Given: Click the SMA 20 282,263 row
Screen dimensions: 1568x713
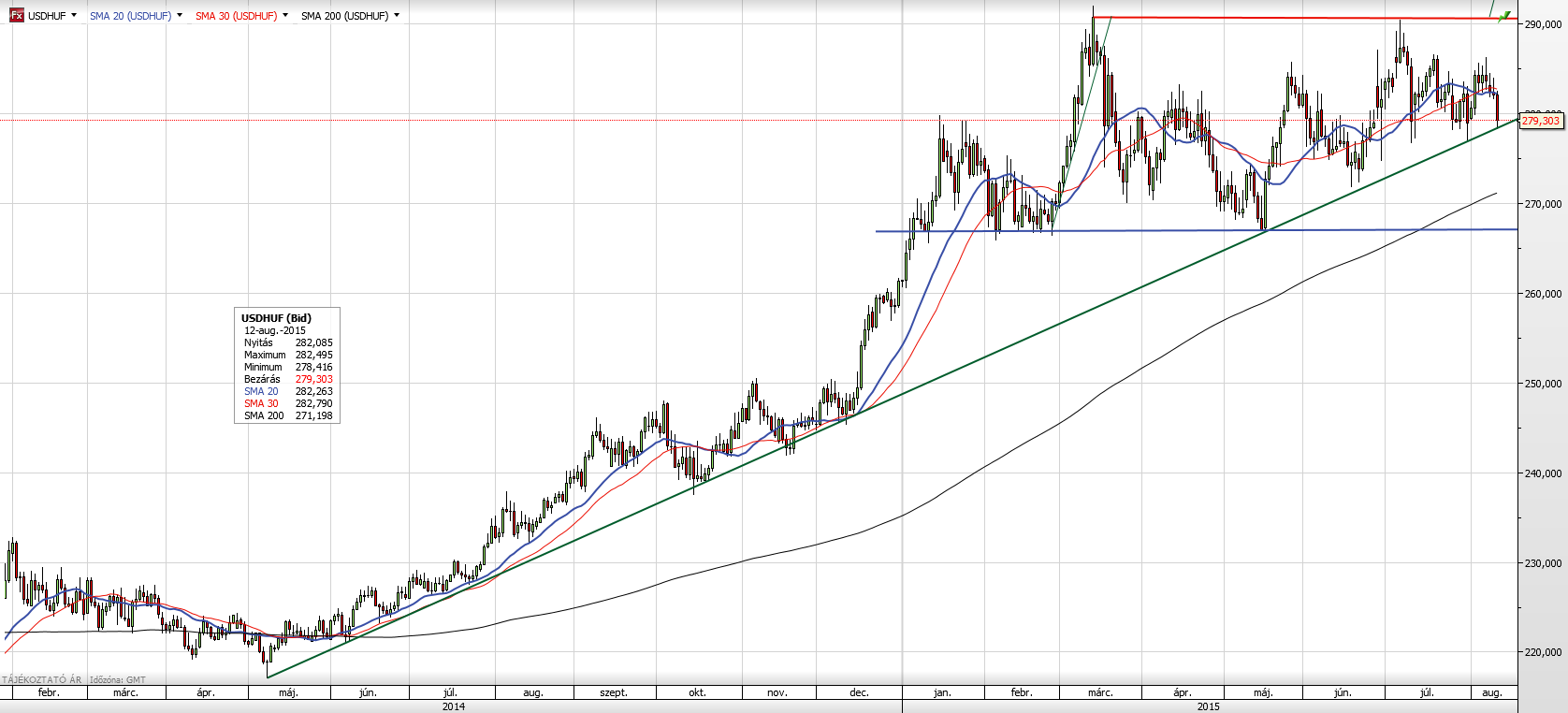Looking at the screenshot, I should pyautogui.click(x=288, y=391).
